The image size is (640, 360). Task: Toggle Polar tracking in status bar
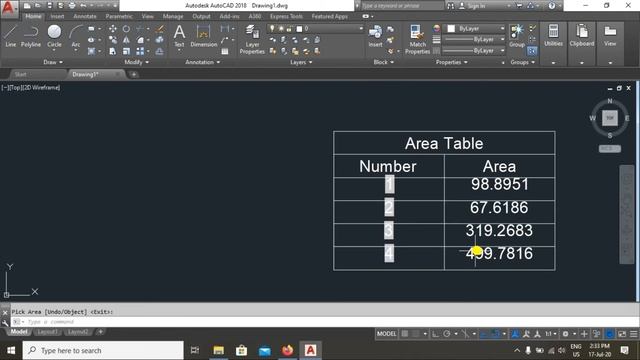click(x=447, y=334)
